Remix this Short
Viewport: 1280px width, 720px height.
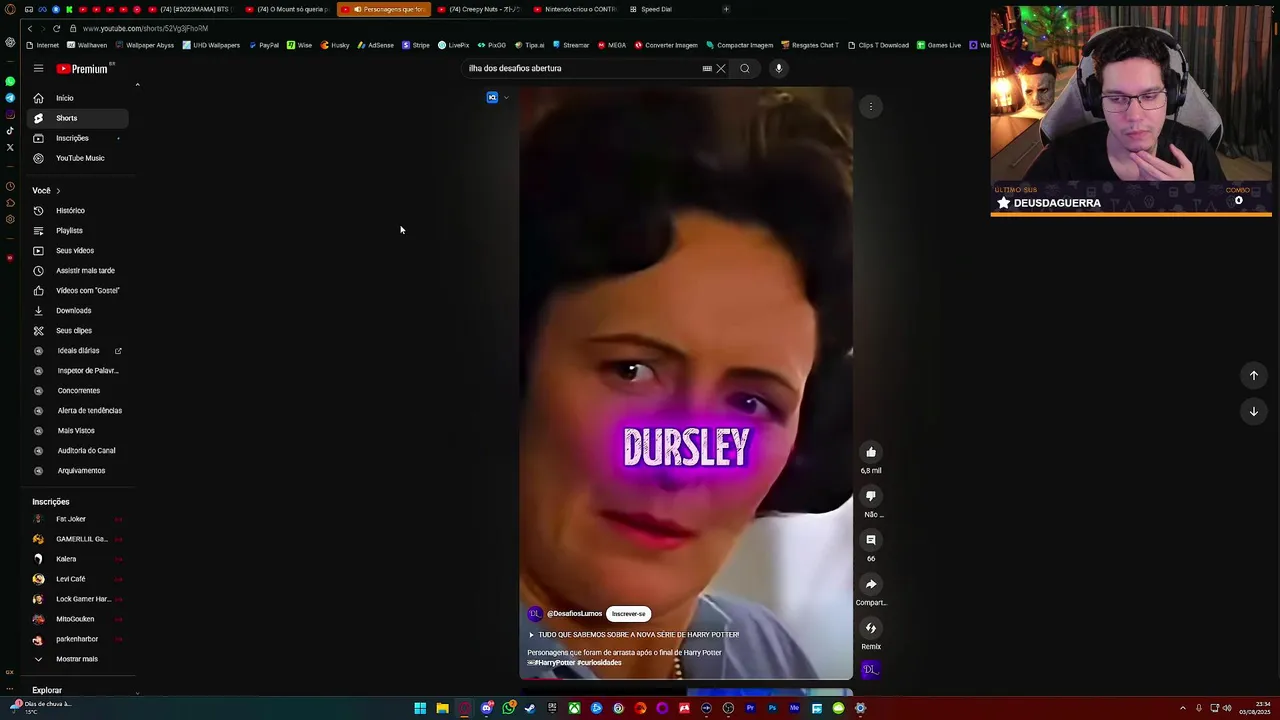tap(871, 628)
